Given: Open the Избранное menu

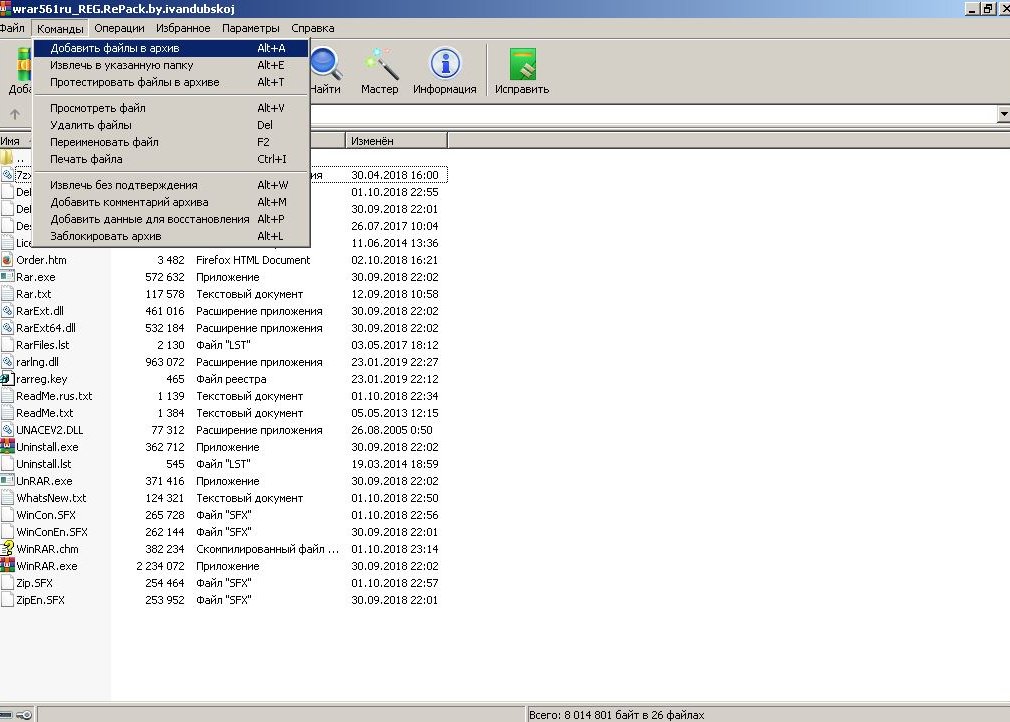Looking at the screenshot, I should pos(183,28).
